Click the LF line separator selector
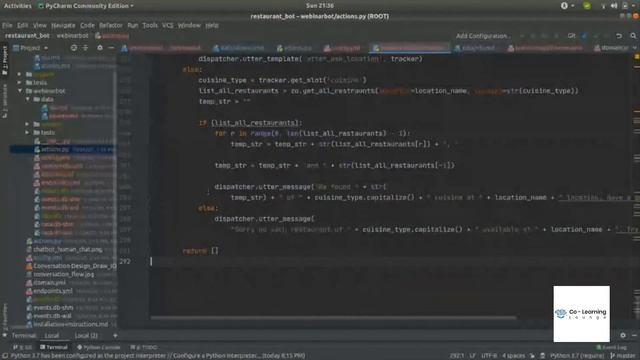Screen dimensions: 640x360 pos(472,356)
